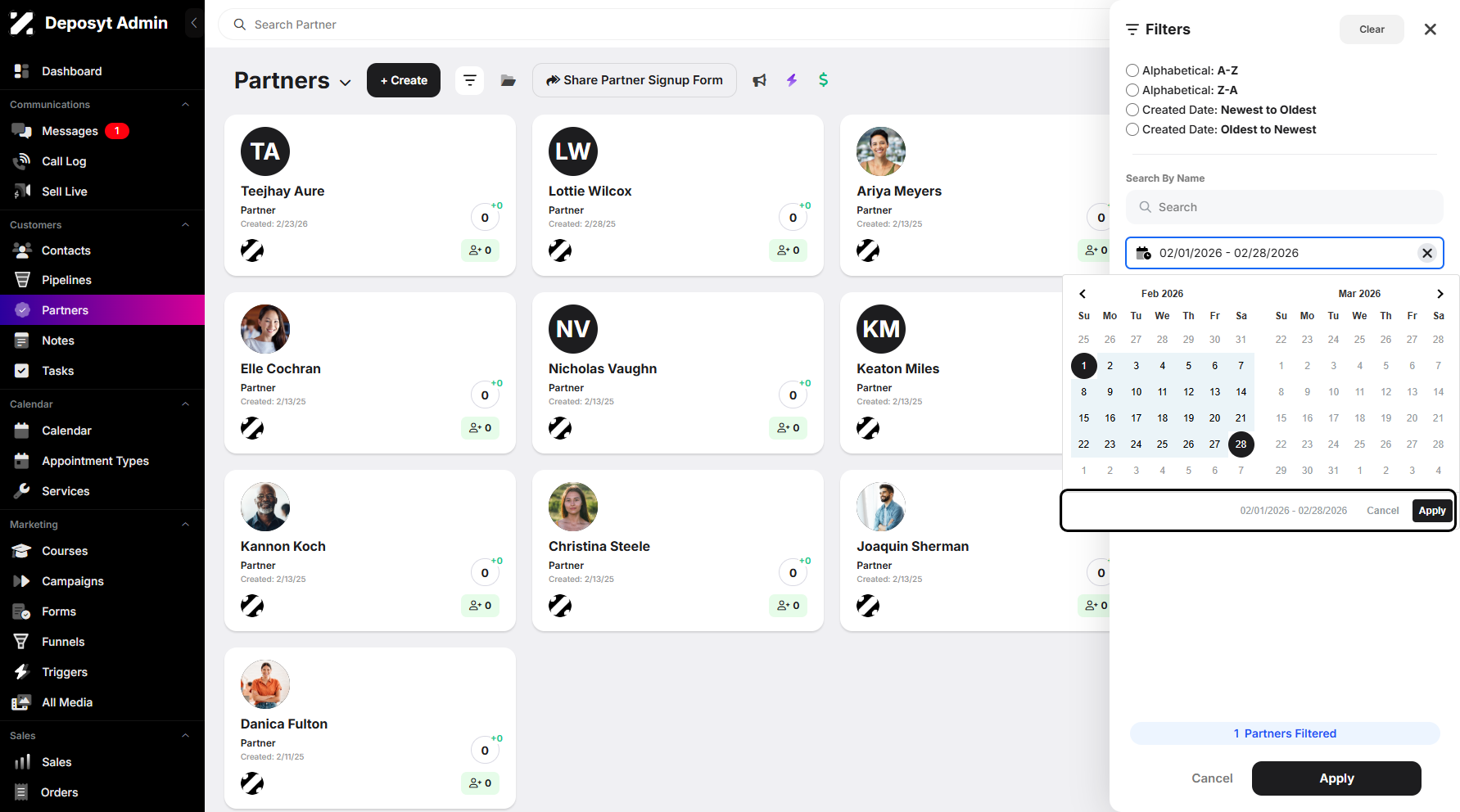Image resolution: width=1460 pixels, height=812 pixels.
Task: Select Created Date: Newest to Oldest
Action: (x=1132, y=110)
